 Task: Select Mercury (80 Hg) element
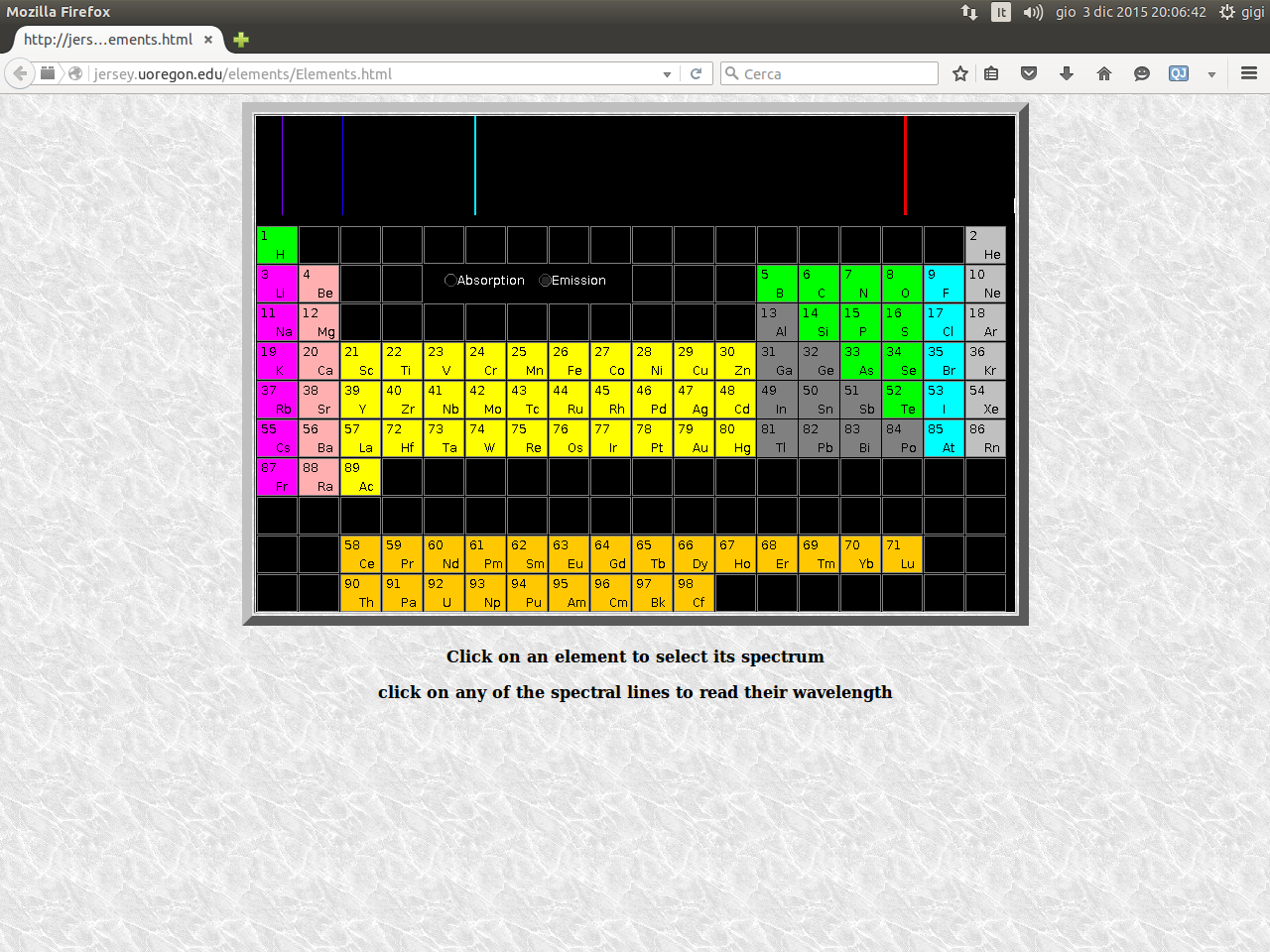pos(736,438)
